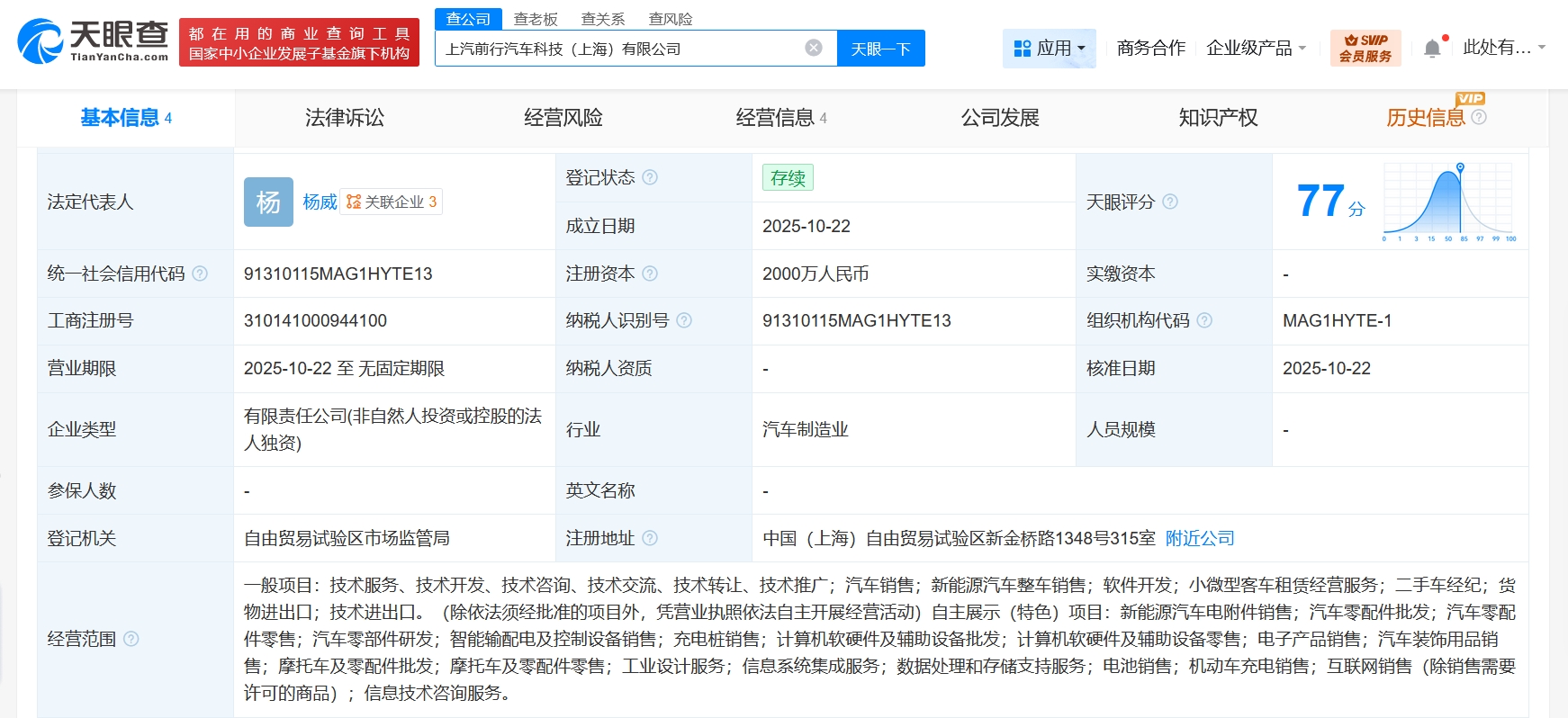The width and height of the screenshot is (1568, 718).
Task: Open the notifications bell
Action: 1432,49
